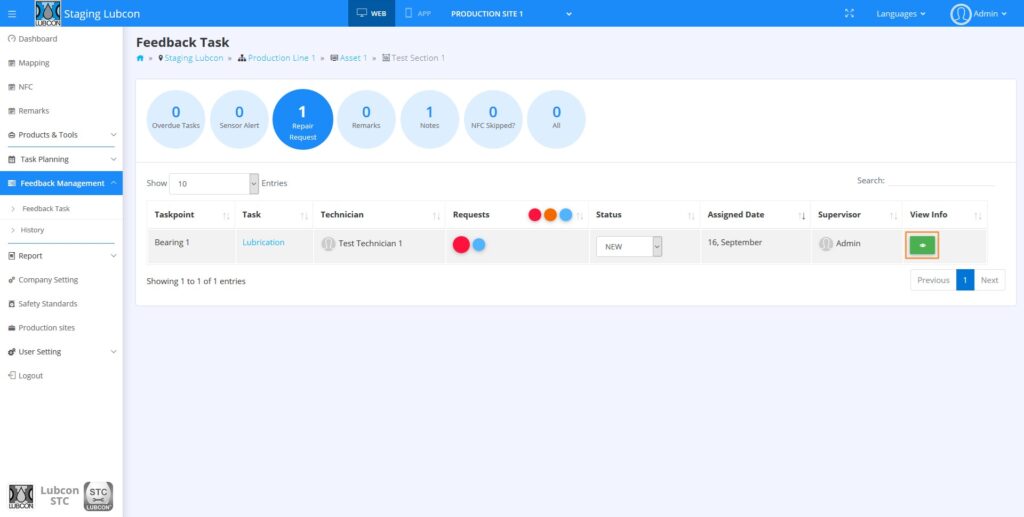
Task: Filter by Remarks circle
Action: 366,119
